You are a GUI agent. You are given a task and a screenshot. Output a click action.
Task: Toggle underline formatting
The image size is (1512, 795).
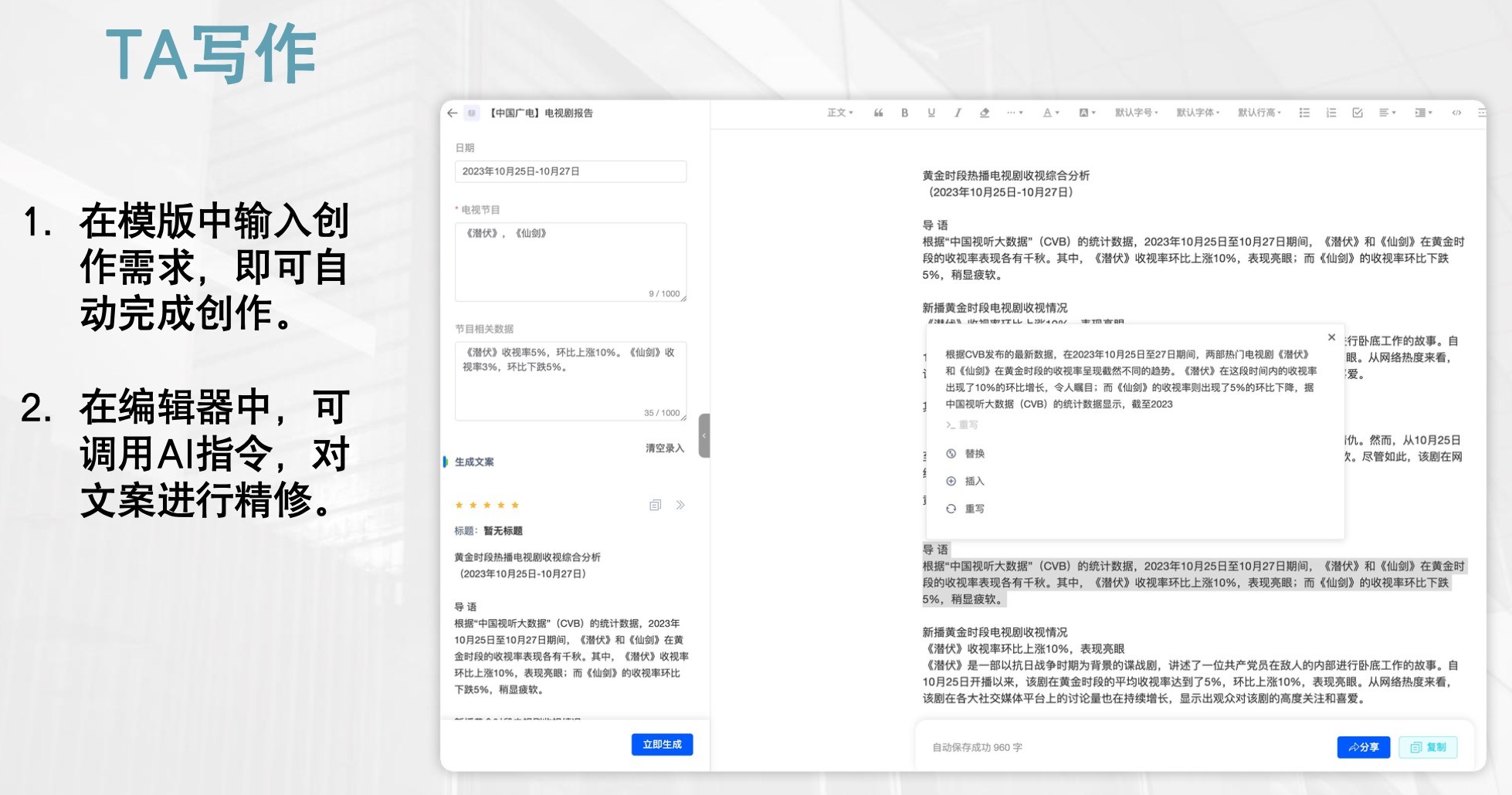click(x=931, y=113)
